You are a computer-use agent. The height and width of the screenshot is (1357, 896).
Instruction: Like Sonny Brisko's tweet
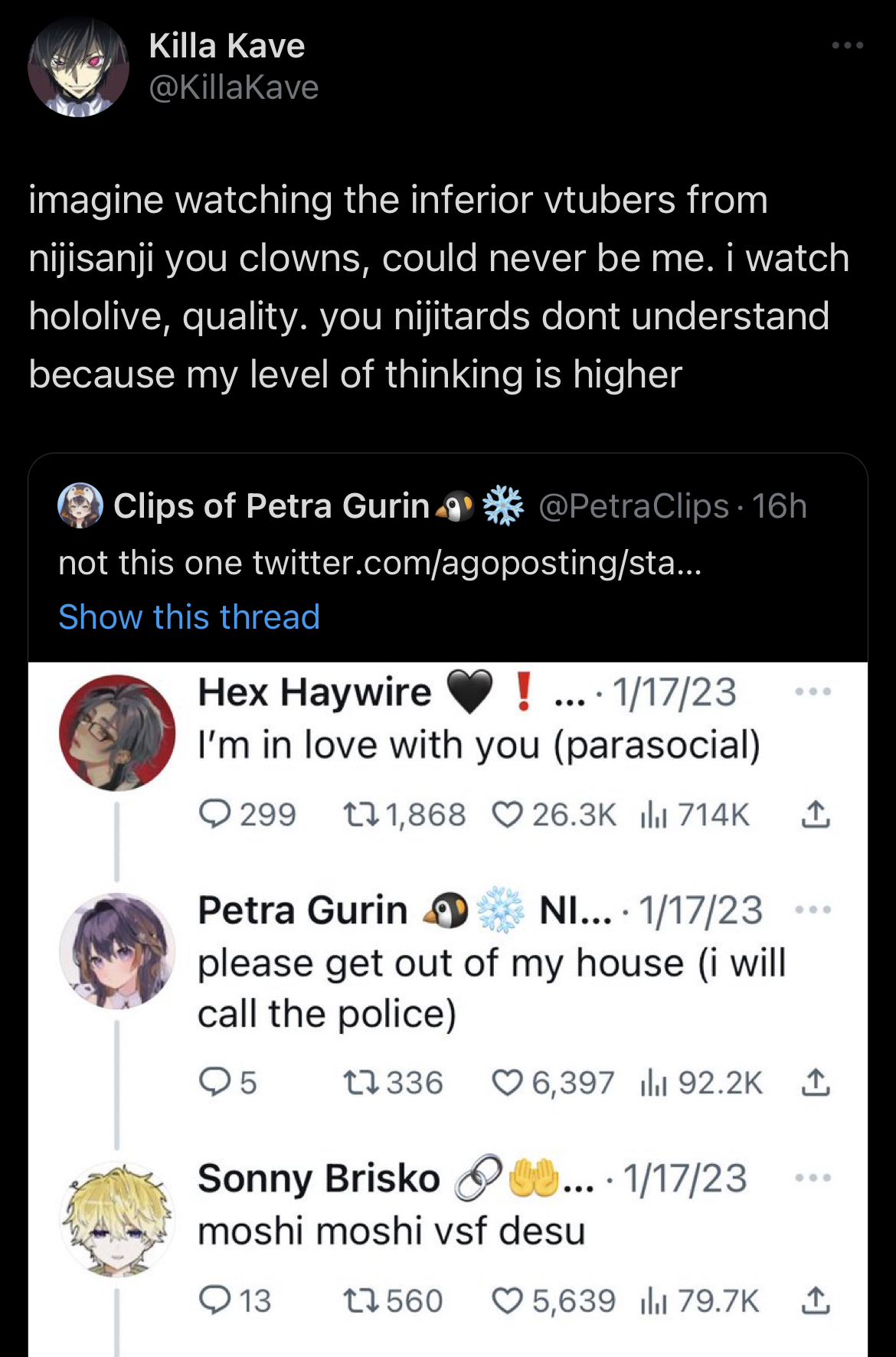coord(506,1300)
